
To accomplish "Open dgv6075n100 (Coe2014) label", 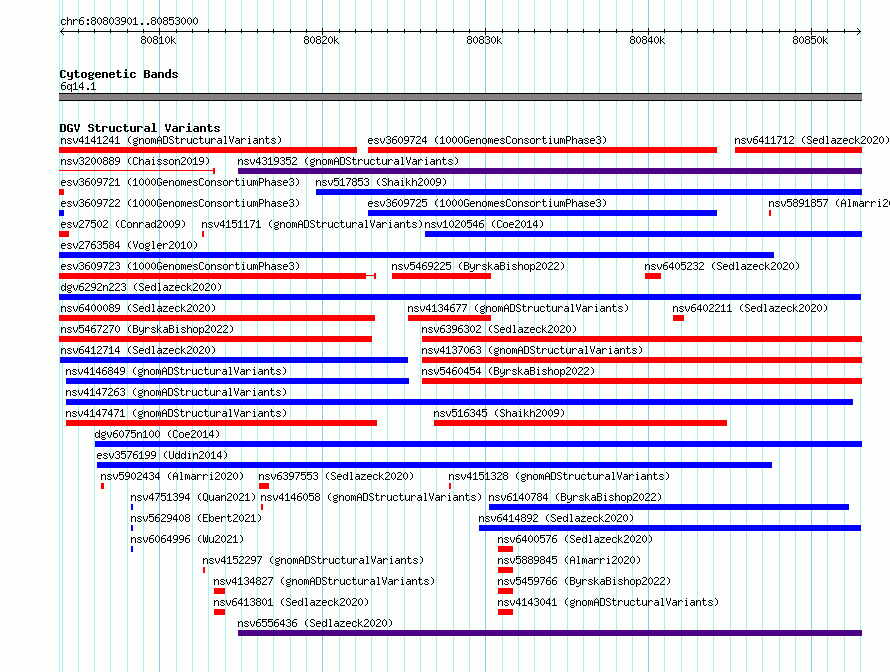I will [x=157, y=434].
